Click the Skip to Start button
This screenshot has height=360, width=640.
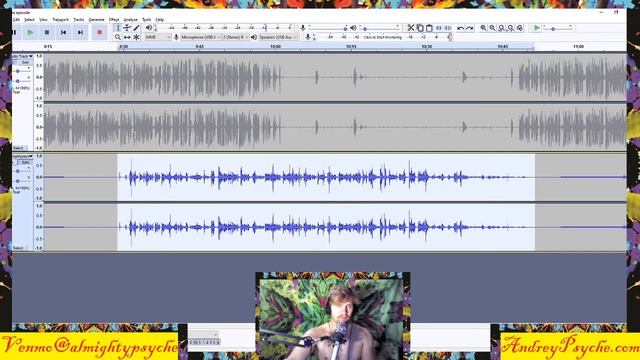[64, 32]
